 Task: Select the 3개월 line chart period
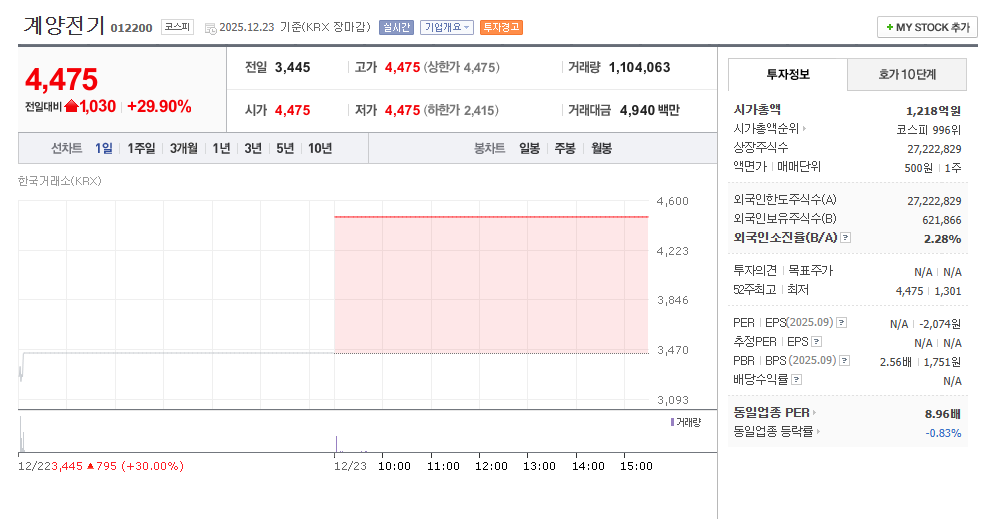[x=183, y=148]
